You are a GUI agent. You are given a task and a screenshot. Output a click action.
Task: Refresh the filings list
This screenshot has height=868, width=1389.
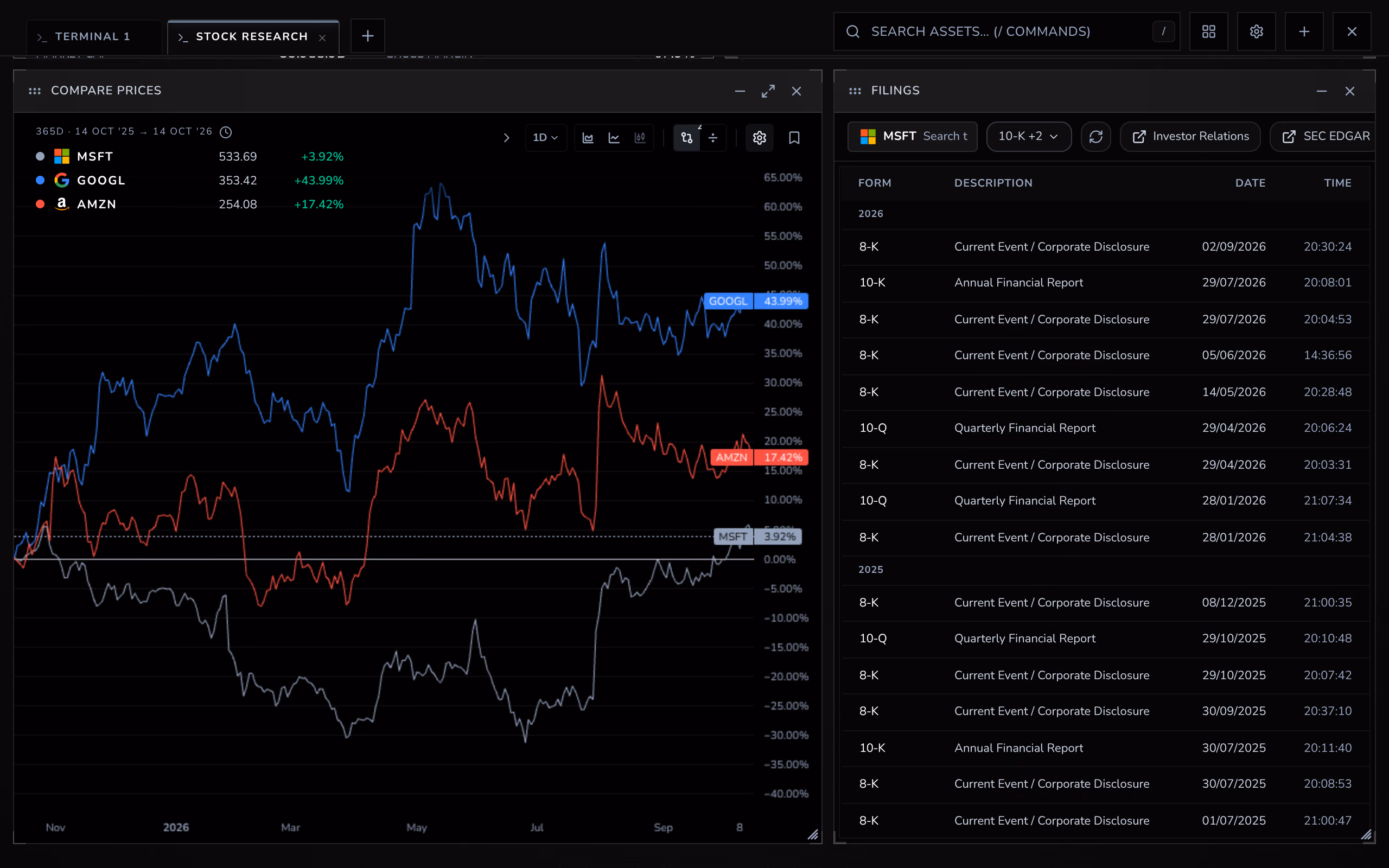click(1095, 137)
